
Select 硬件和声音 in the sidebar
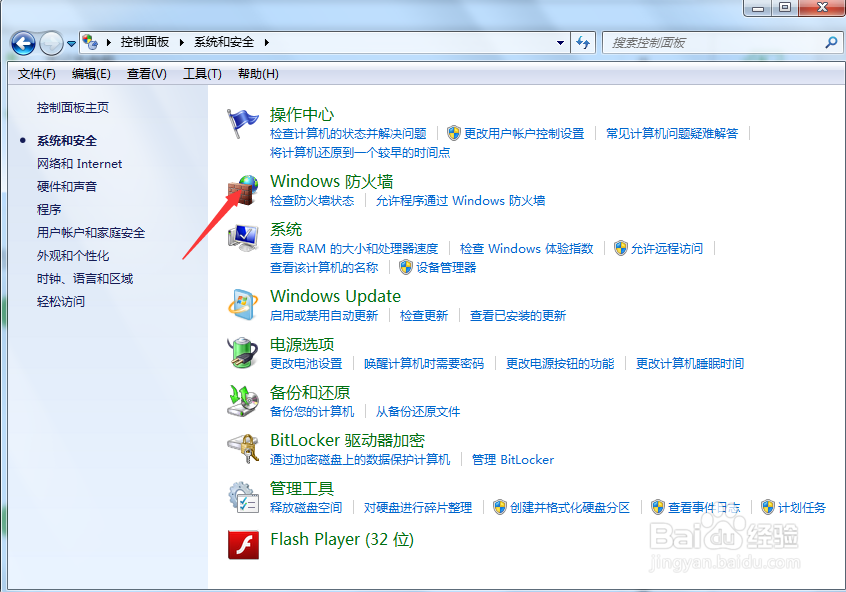(x=67, y=186)
